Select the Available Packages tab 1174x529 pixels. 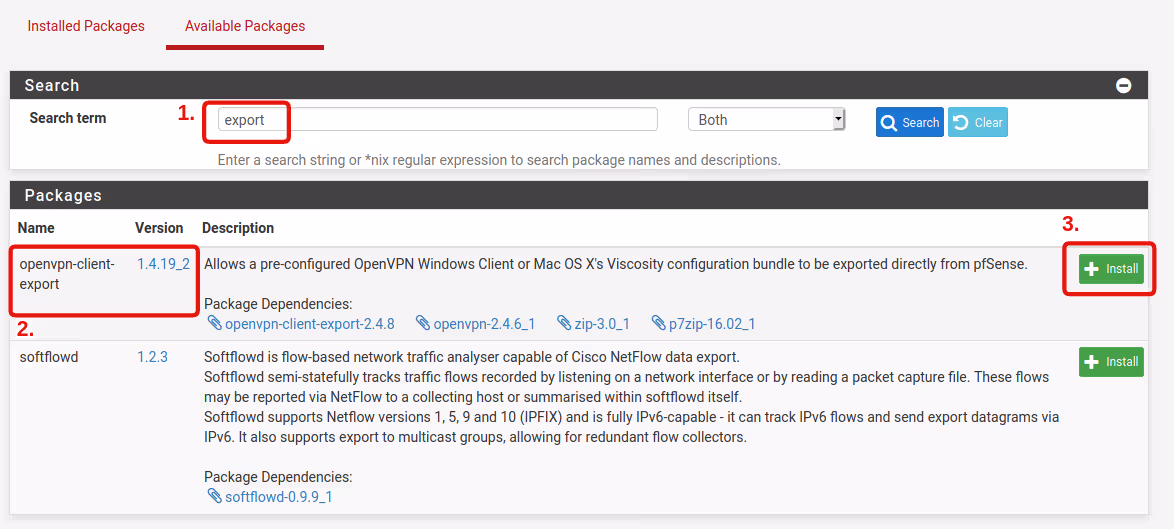click(245, 26)
